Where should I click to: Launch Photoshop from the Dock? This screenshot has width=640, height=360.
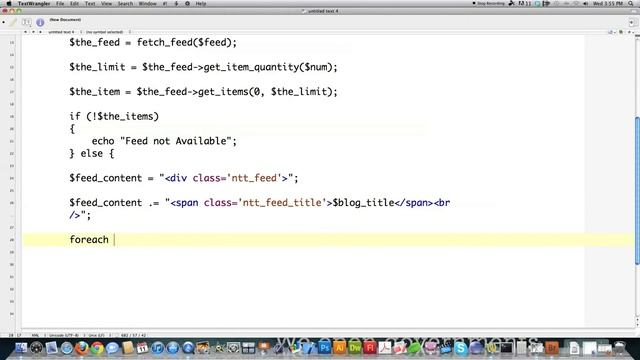click(325, 348)
